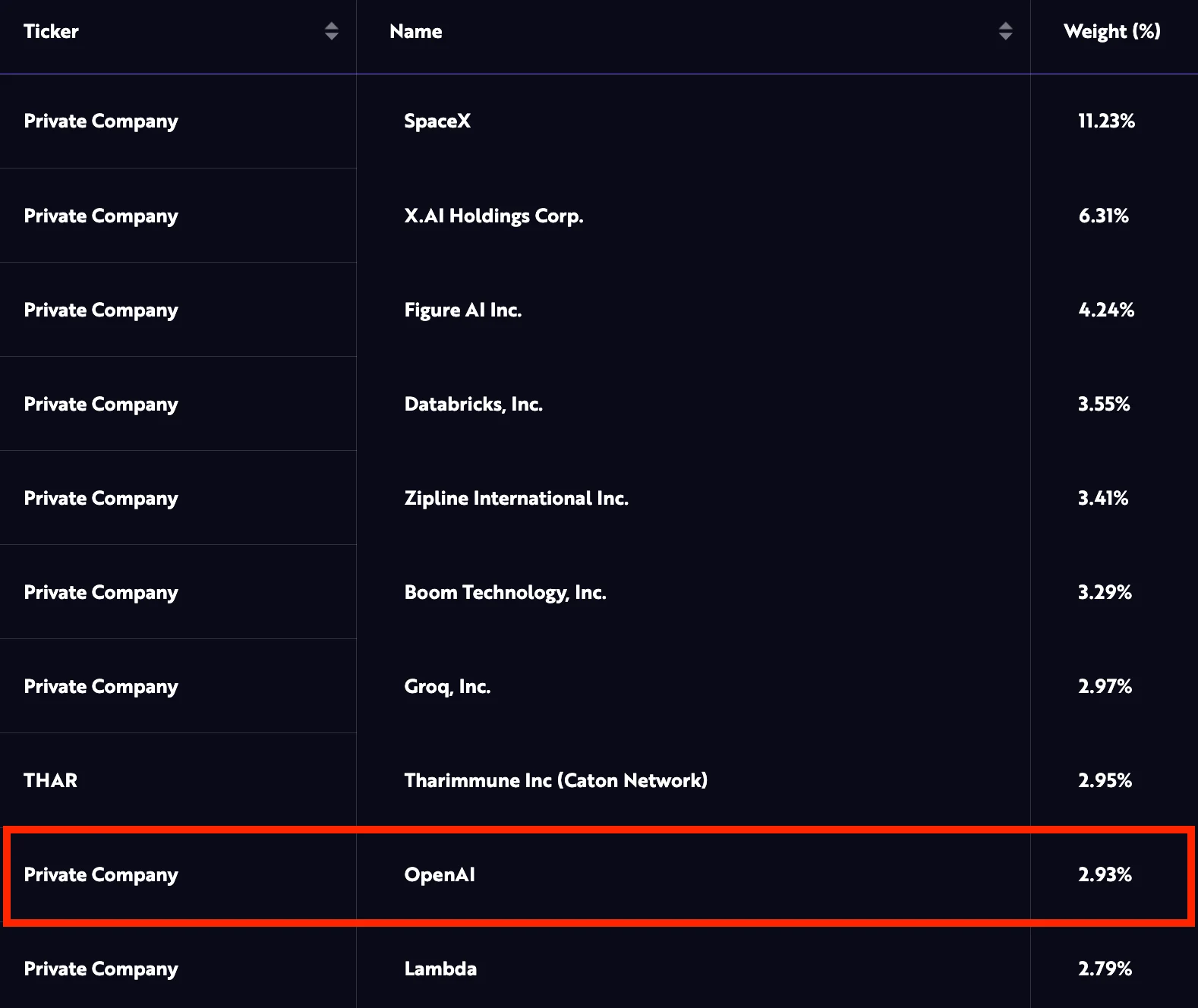This screenshot has height=1008, width=1198.
Task: Click the 6.31% weight value
Action: point(1104,216)
